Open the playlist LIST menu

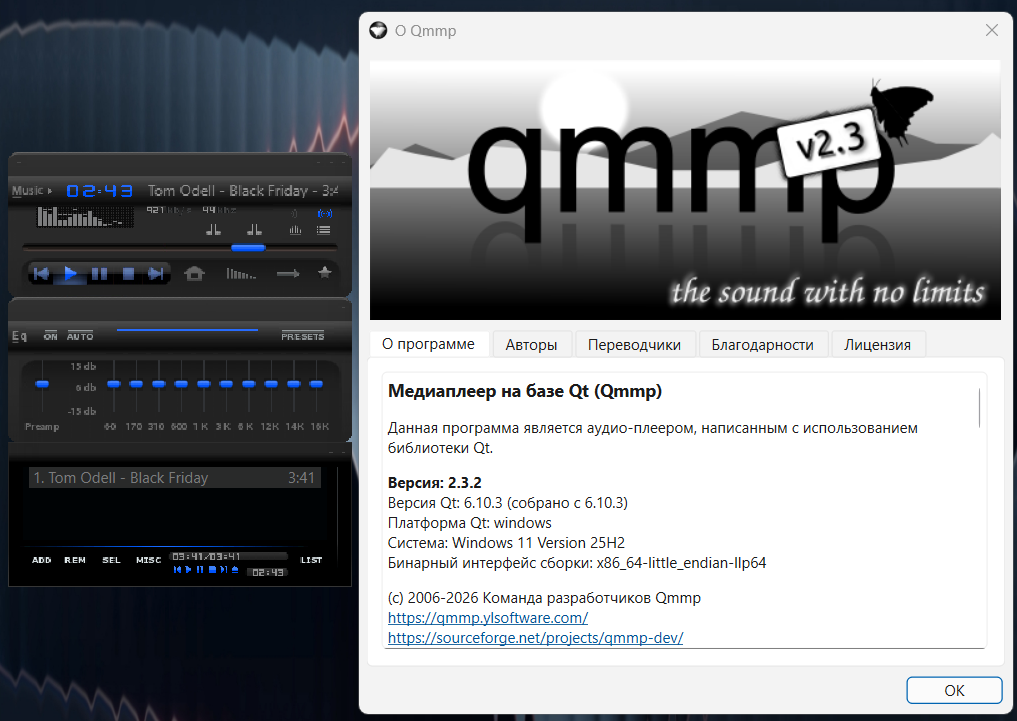311,560
